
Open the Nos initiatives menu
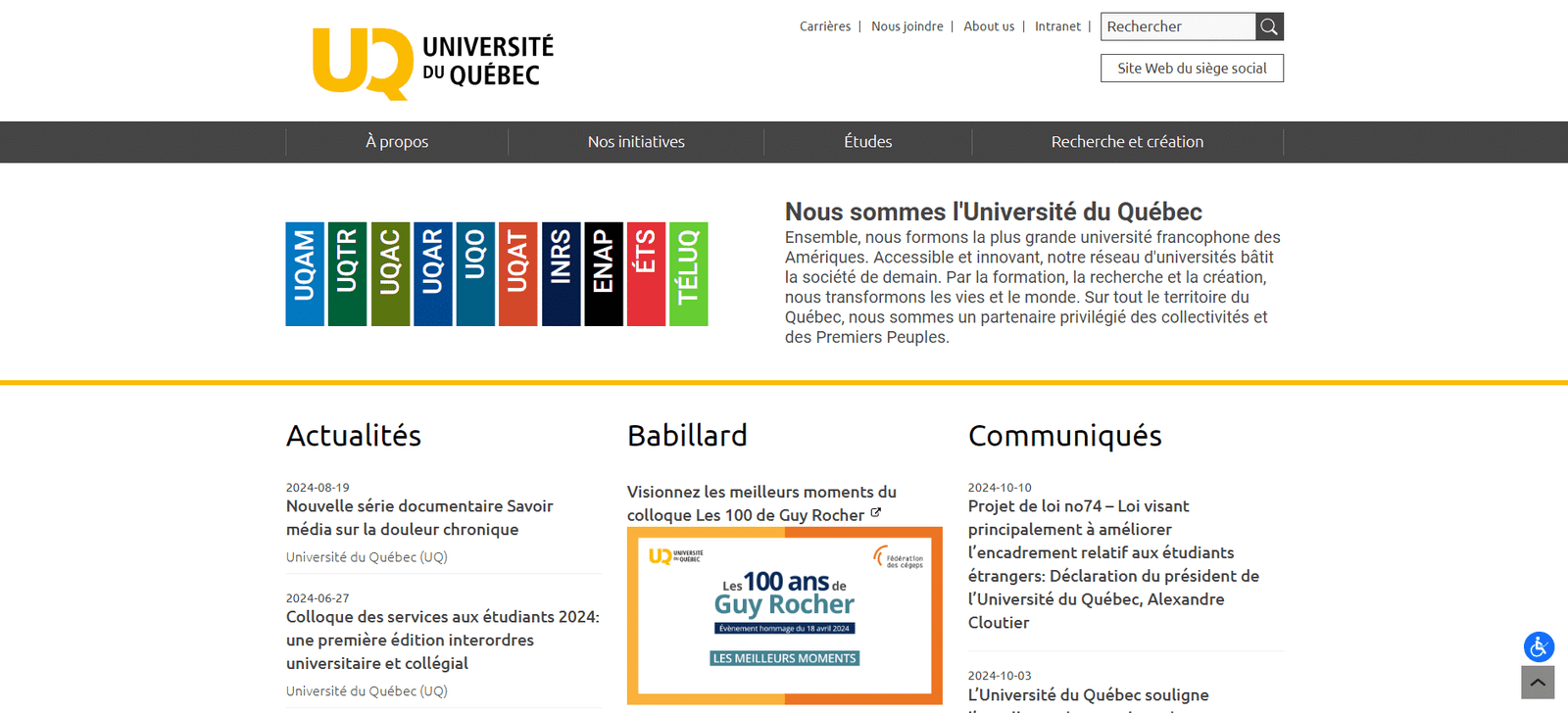tap(636, 142)
